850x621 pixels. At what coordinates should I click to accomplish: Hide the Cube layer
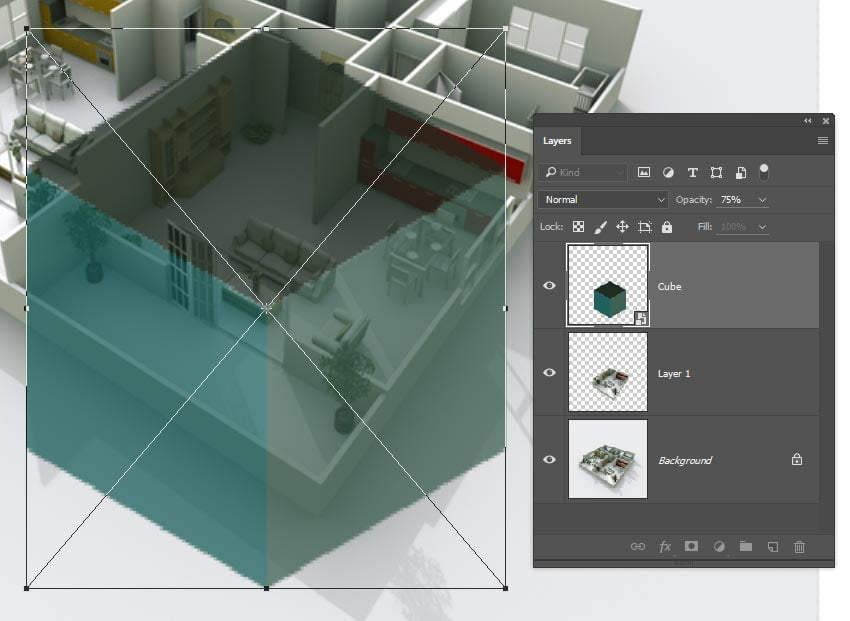[549, 285]
